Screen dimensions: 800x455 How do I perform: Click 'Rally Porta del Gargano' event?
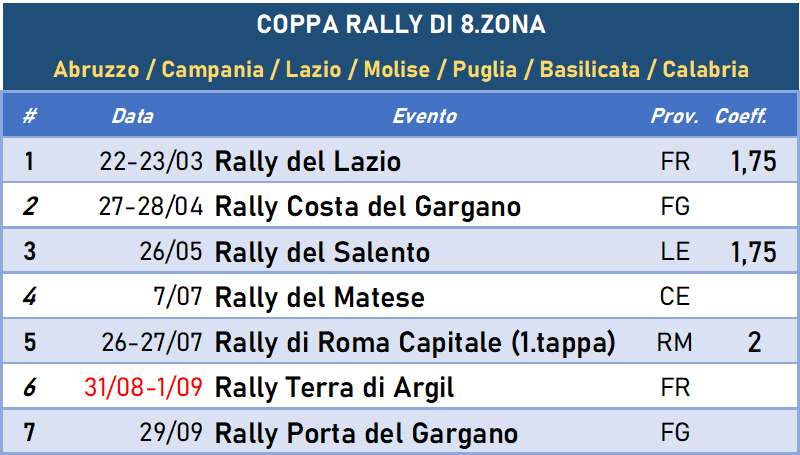pos(367,433)
